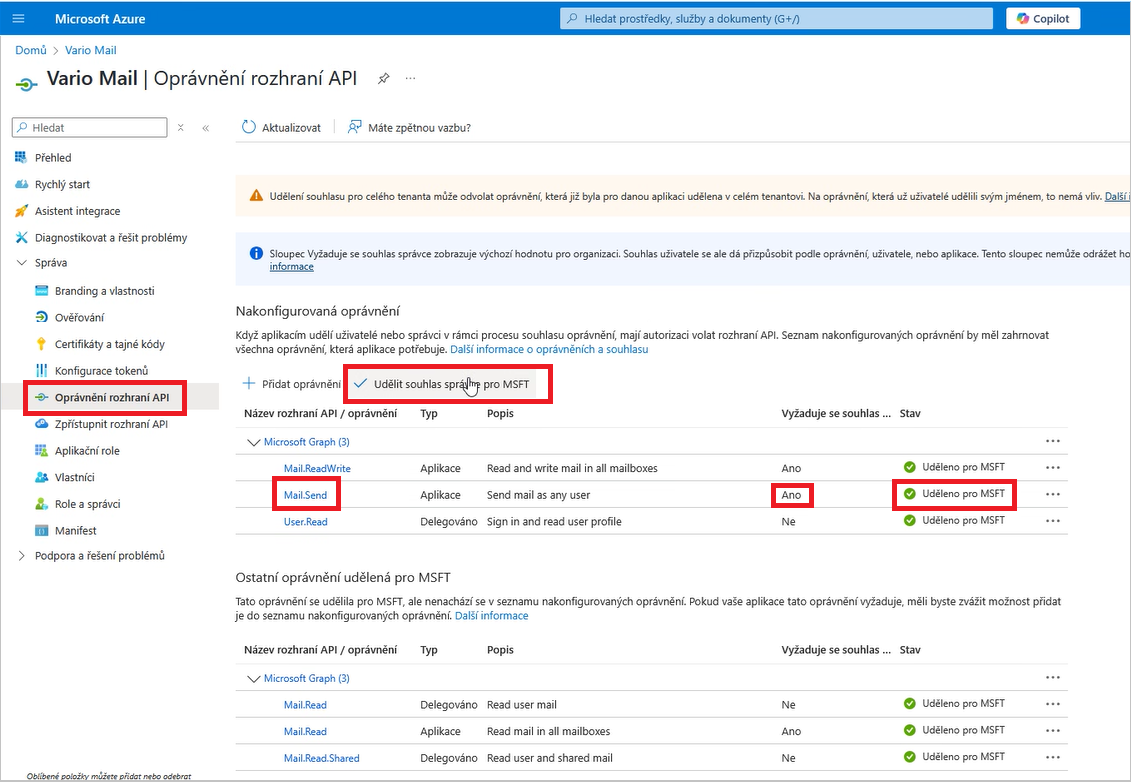Screen dimensions: 1131x782
Task: Open the Mail.Send permission link
Action: [305, 495]
